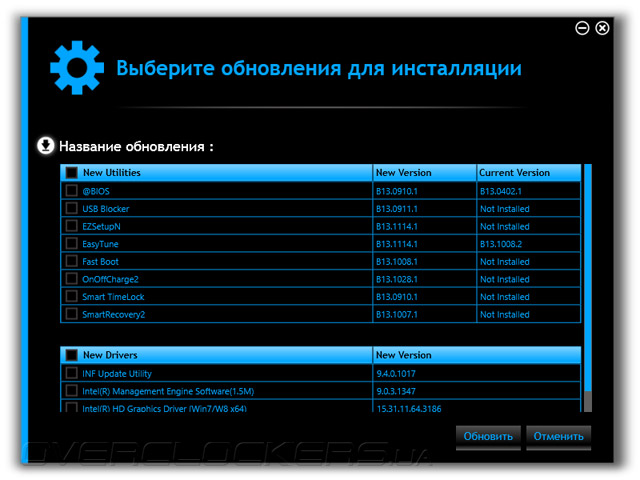640x480 pixels.
Task: Click the Current Version column header
Action: pos(514,173)
